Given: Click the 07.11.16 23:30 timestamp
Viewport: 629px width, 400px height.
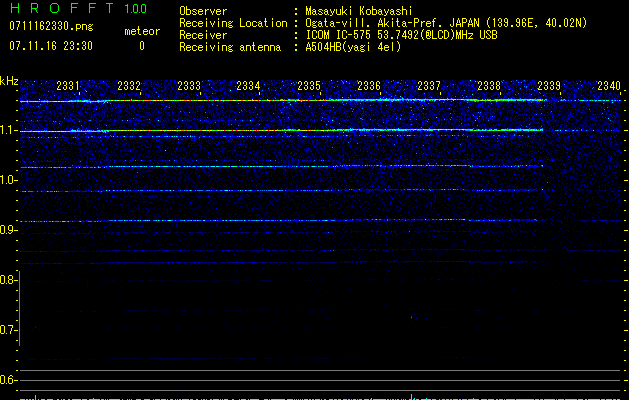Looking at the screenshot, I should click(x=50, y=46).
